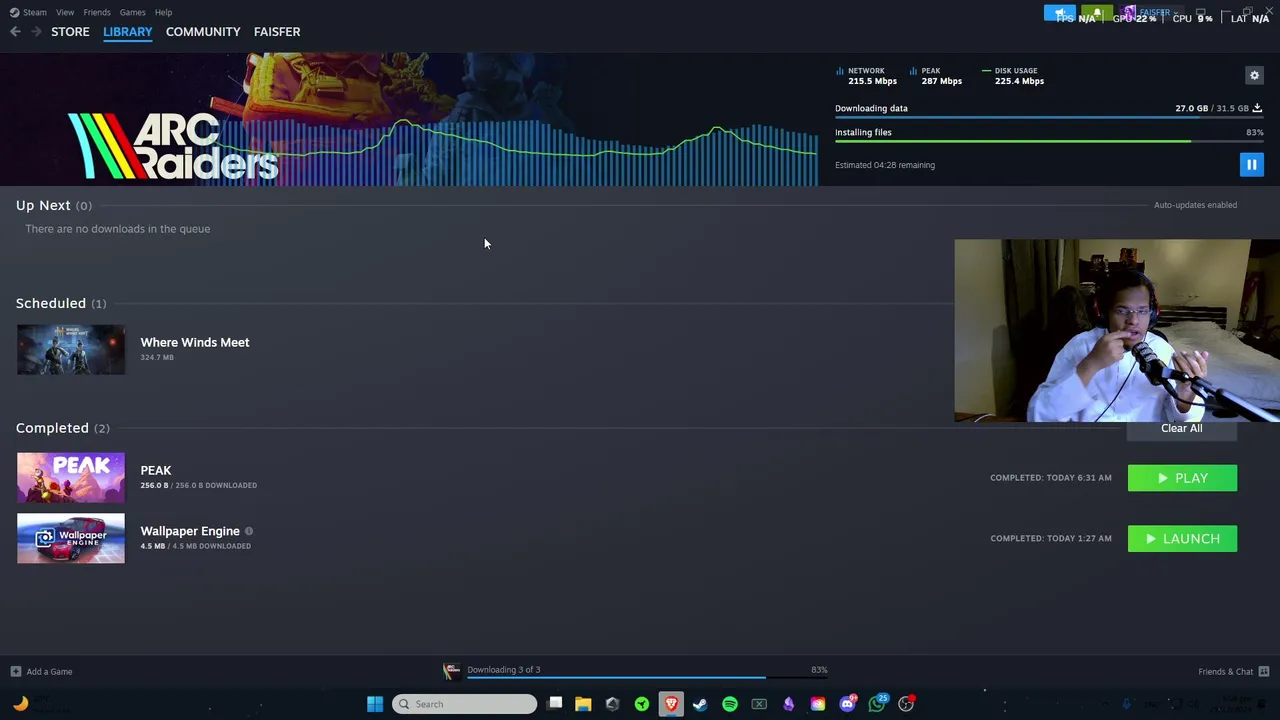
Task: Open the Brave browser taskbar icon
Action: (671, 704)
